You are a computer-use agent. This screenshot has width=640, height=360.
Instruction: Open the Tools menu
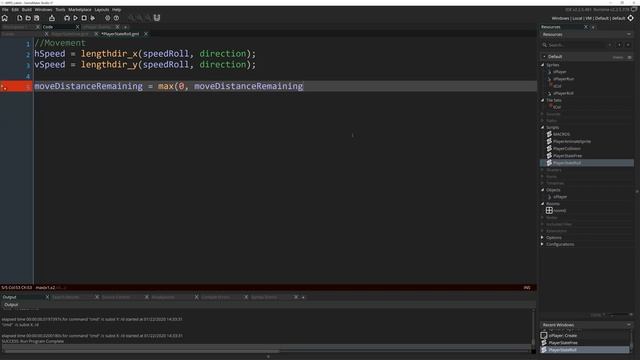pyautogui.click(x=60, y=9)
